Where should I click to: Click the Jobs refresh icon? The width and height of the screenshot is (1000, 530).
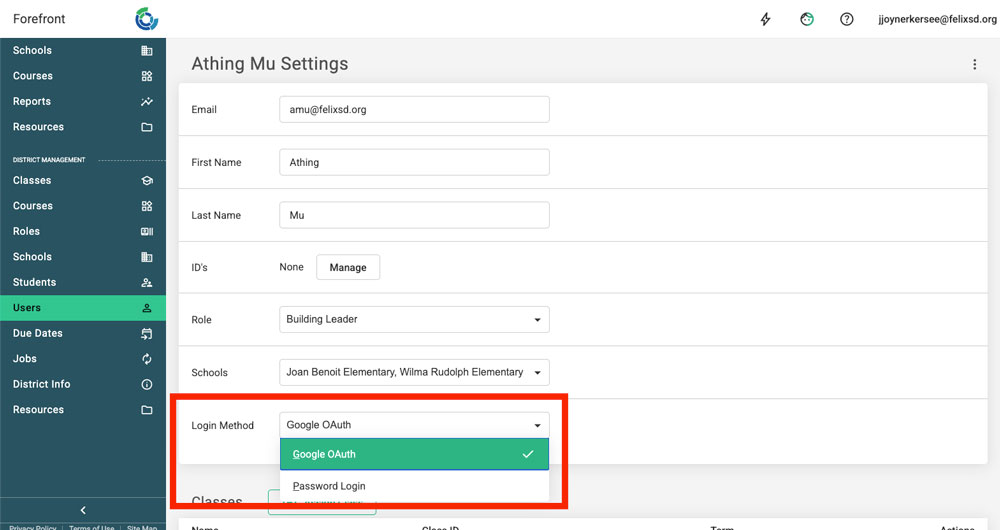coord(147,359)
